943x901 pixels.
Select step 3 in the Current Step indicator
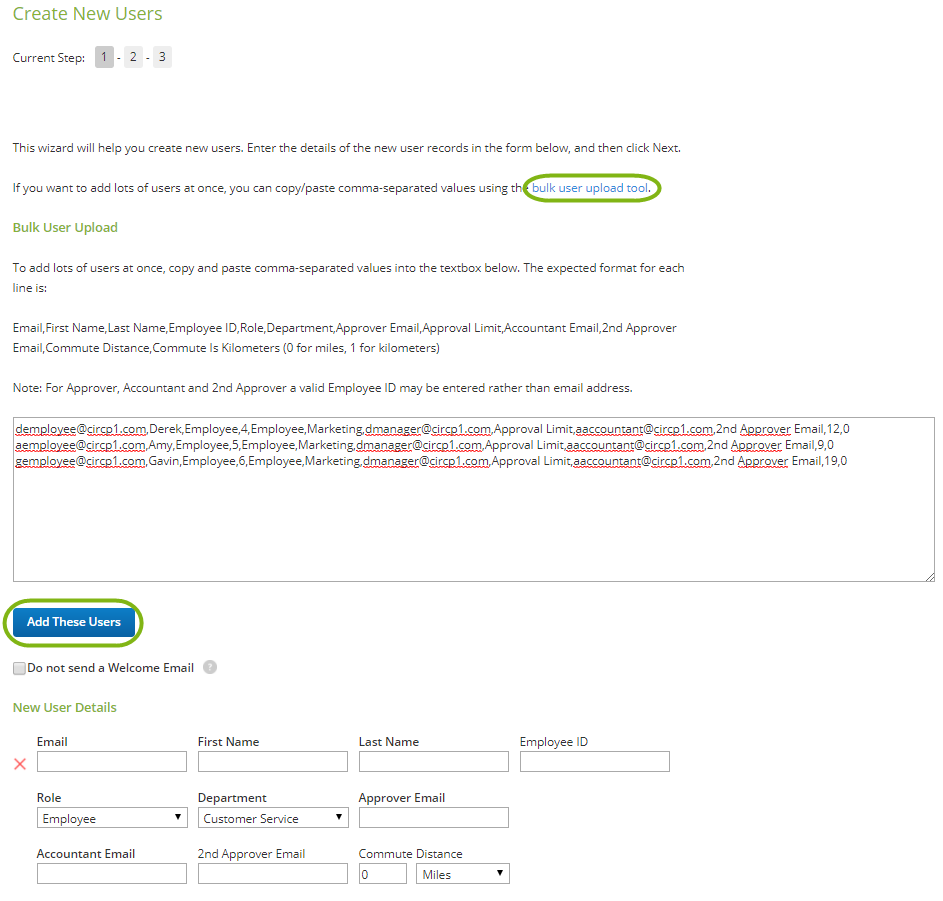pos(161,57)
